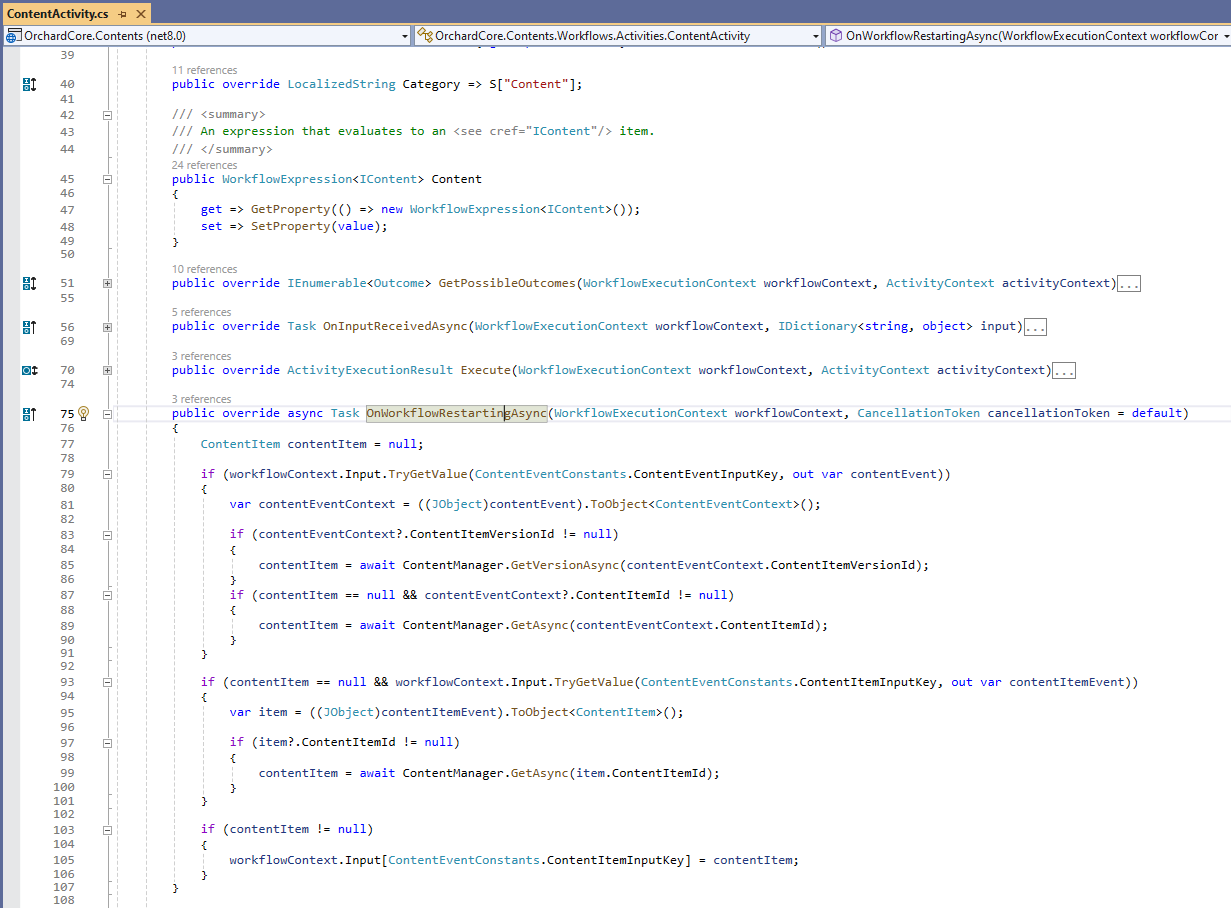Toggle the pin icon on ContentActivity.cs tab
Screen dimensions: 1231x908
coord(122,14)
